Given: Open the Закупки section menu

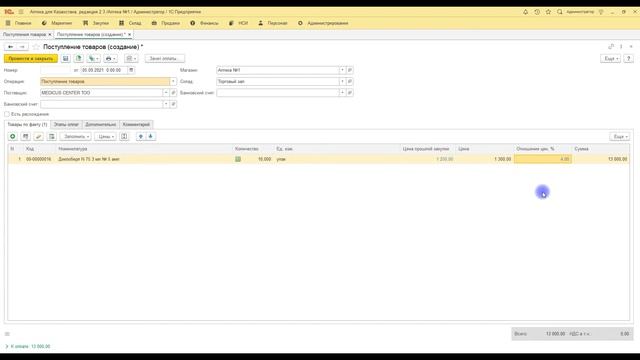Looking at the screenshot, I should click(96, 23).
